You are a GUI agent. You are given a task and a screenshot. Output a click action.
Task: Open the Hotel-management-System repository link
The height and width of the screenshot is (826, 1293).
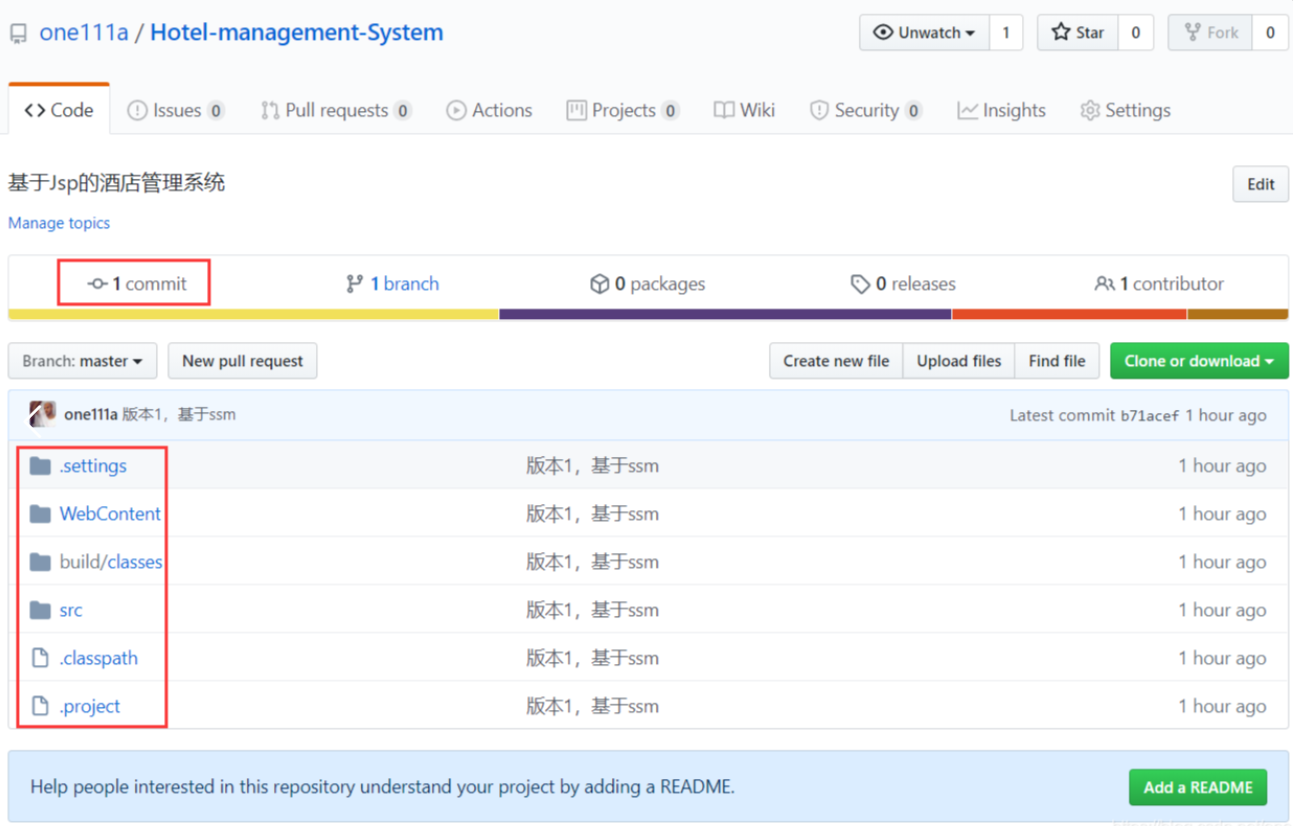pos(297,32)
